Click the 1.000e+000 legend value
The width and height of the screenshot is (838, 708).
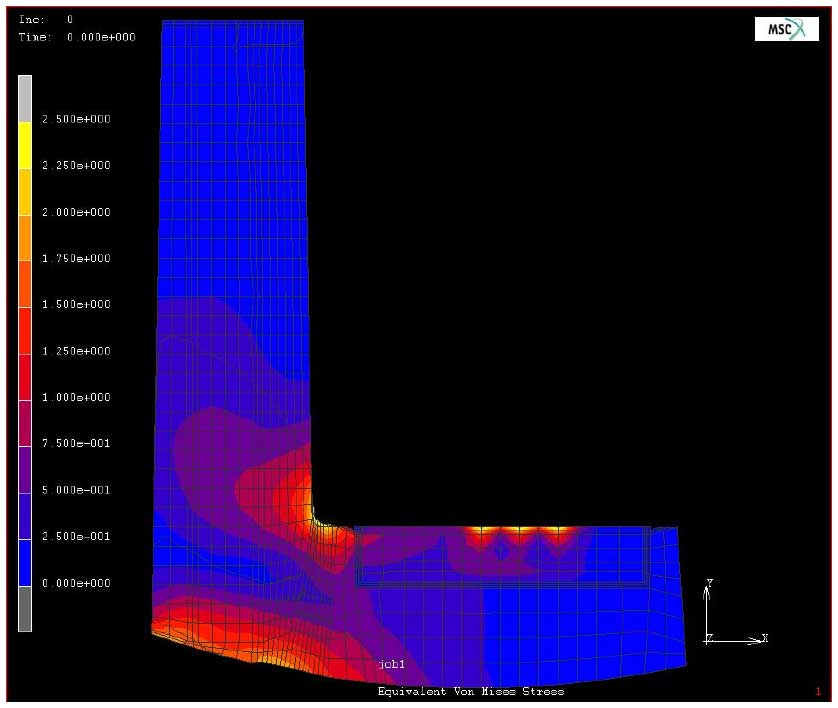(x=76, y=398)
